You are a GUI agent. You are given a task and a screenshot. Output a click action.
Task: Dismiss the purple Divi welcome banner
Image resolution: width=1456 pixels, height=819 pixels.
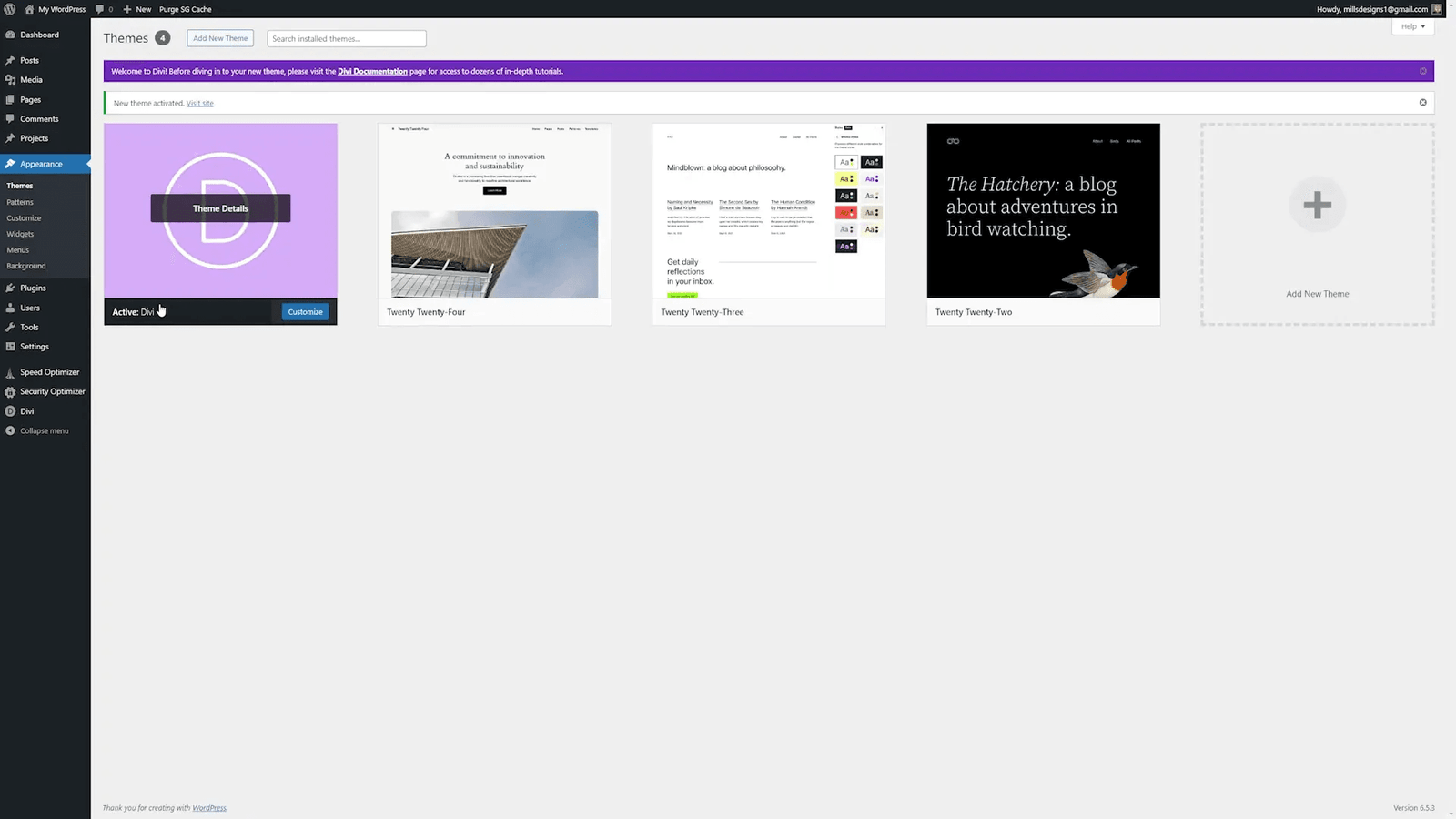tap(1423, 71)
